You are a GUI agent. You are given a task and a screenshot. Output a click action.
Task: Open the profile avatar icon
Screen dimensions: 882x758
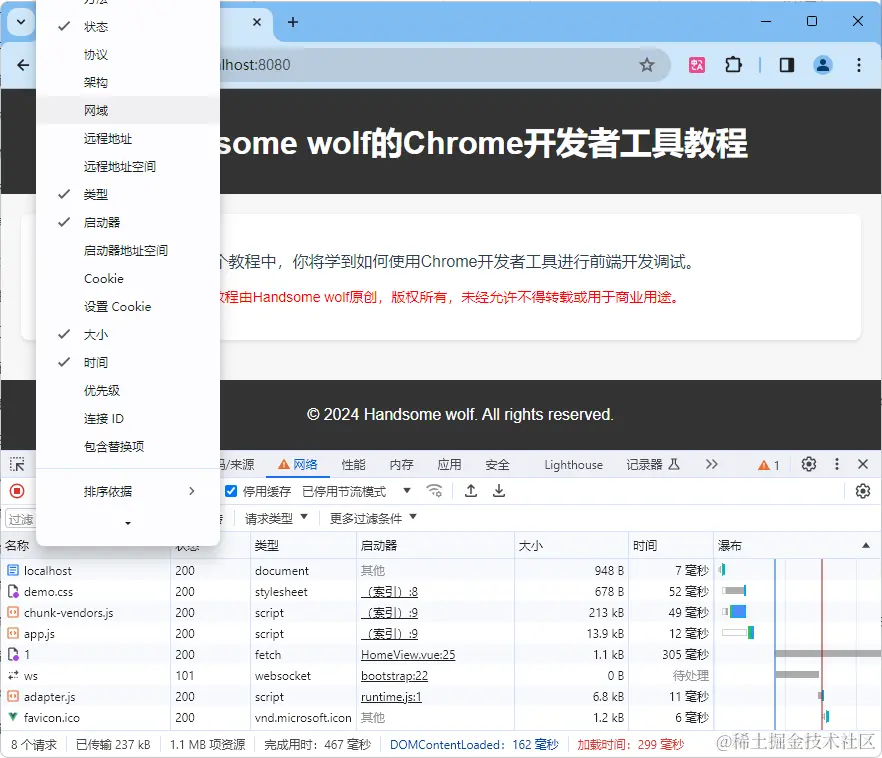tap(822, 65)
